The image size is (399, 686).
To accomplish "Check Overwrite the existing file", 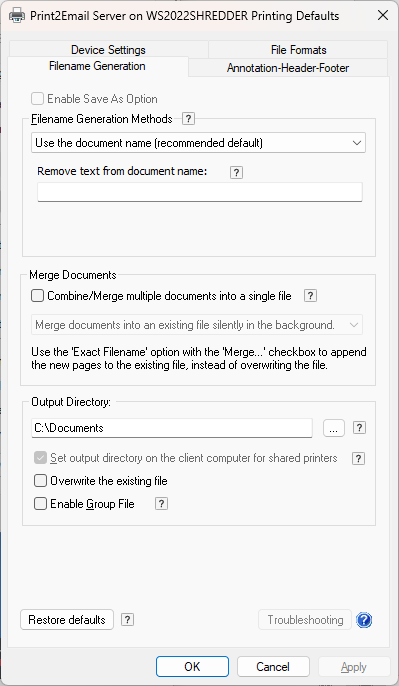I will 40,481.
